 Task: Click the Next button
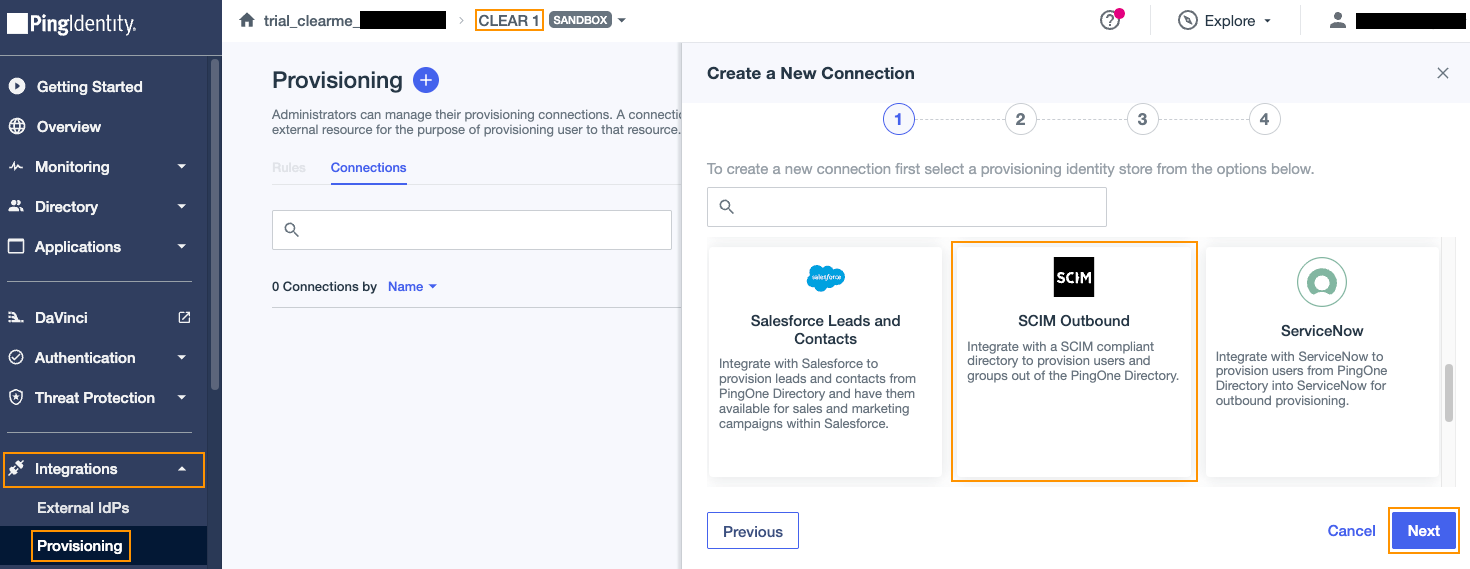click(x=1423, y=531)
